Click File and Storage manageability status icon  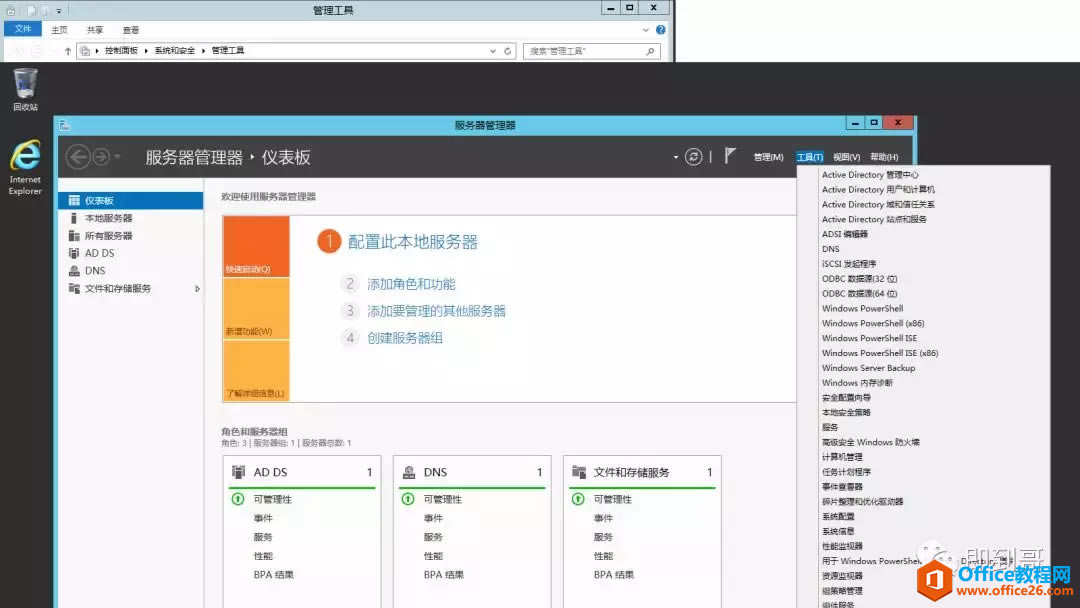click(x=578, y=499)
